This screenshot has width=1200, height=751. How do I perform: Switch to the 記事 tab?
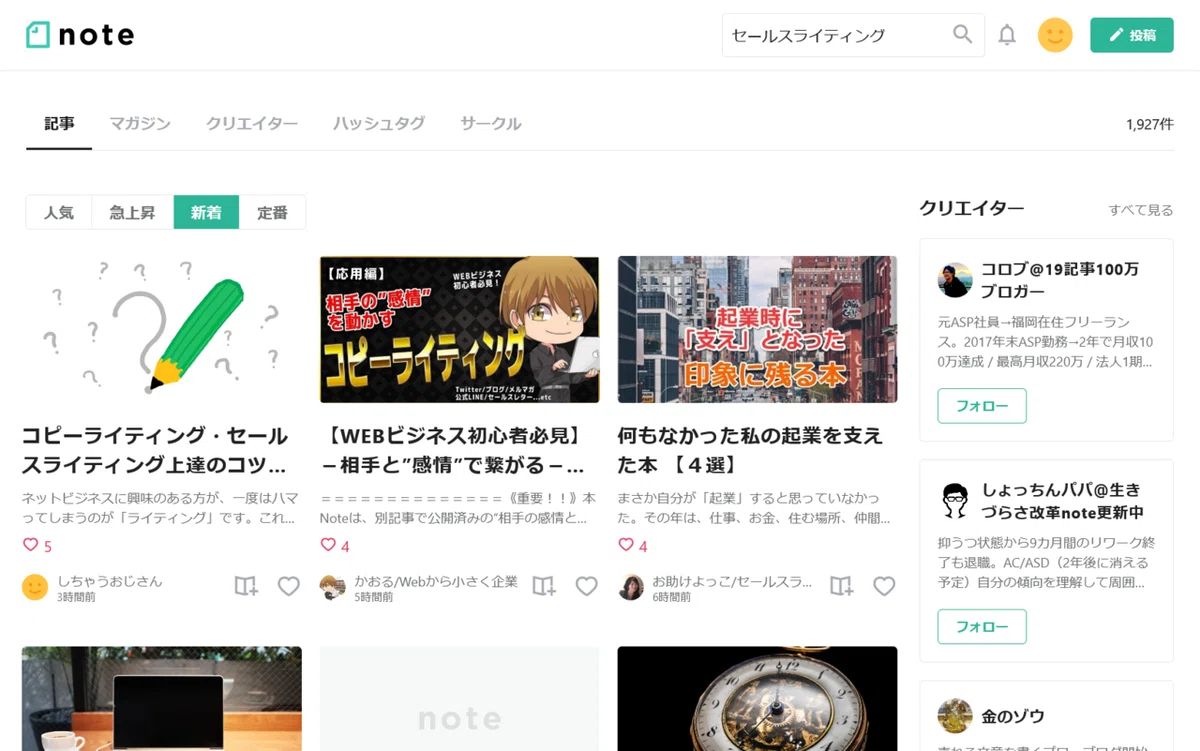[59, 124]
